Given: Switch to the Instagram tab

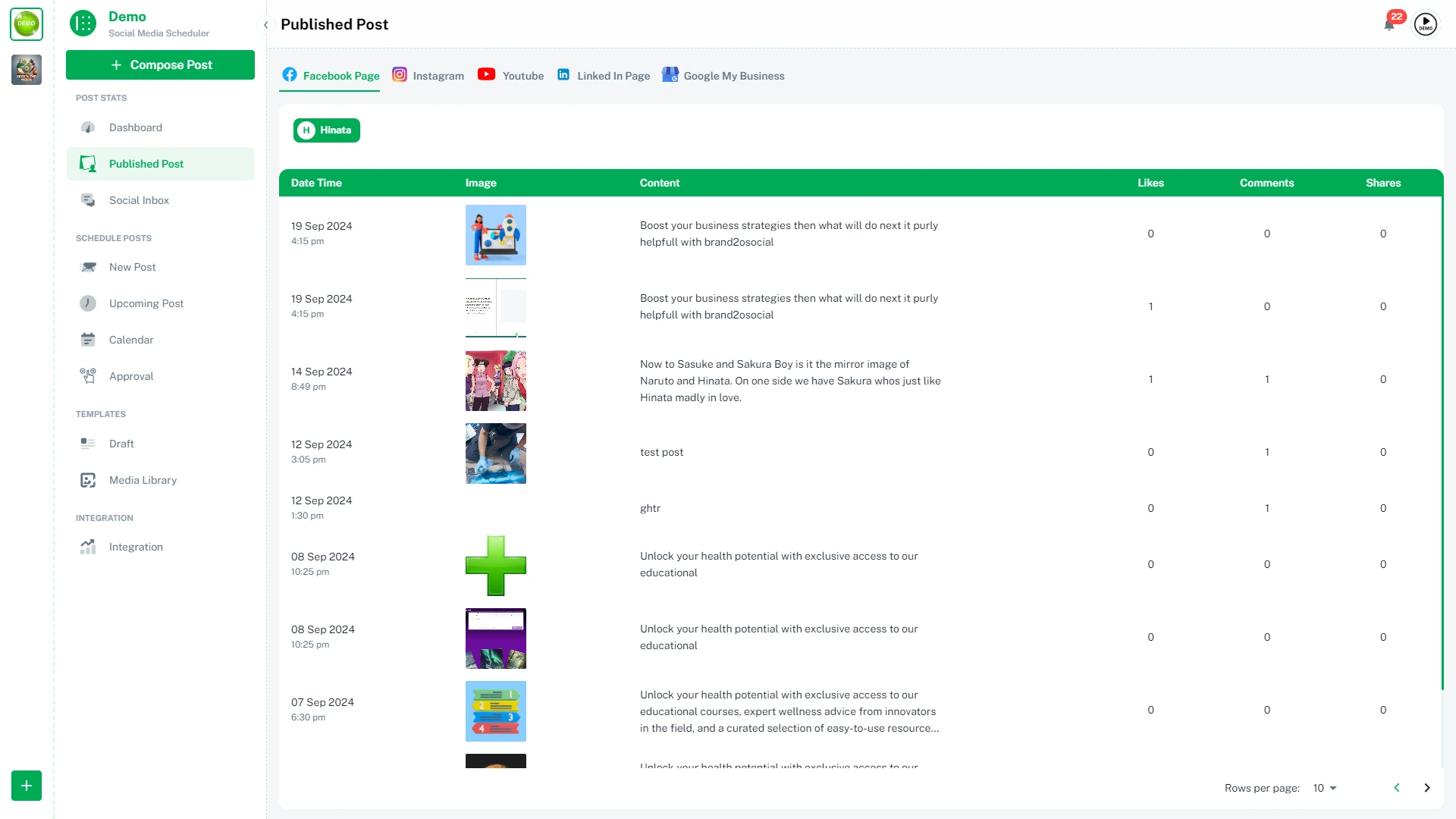Looking at the screenshot, I should [428, 76].
